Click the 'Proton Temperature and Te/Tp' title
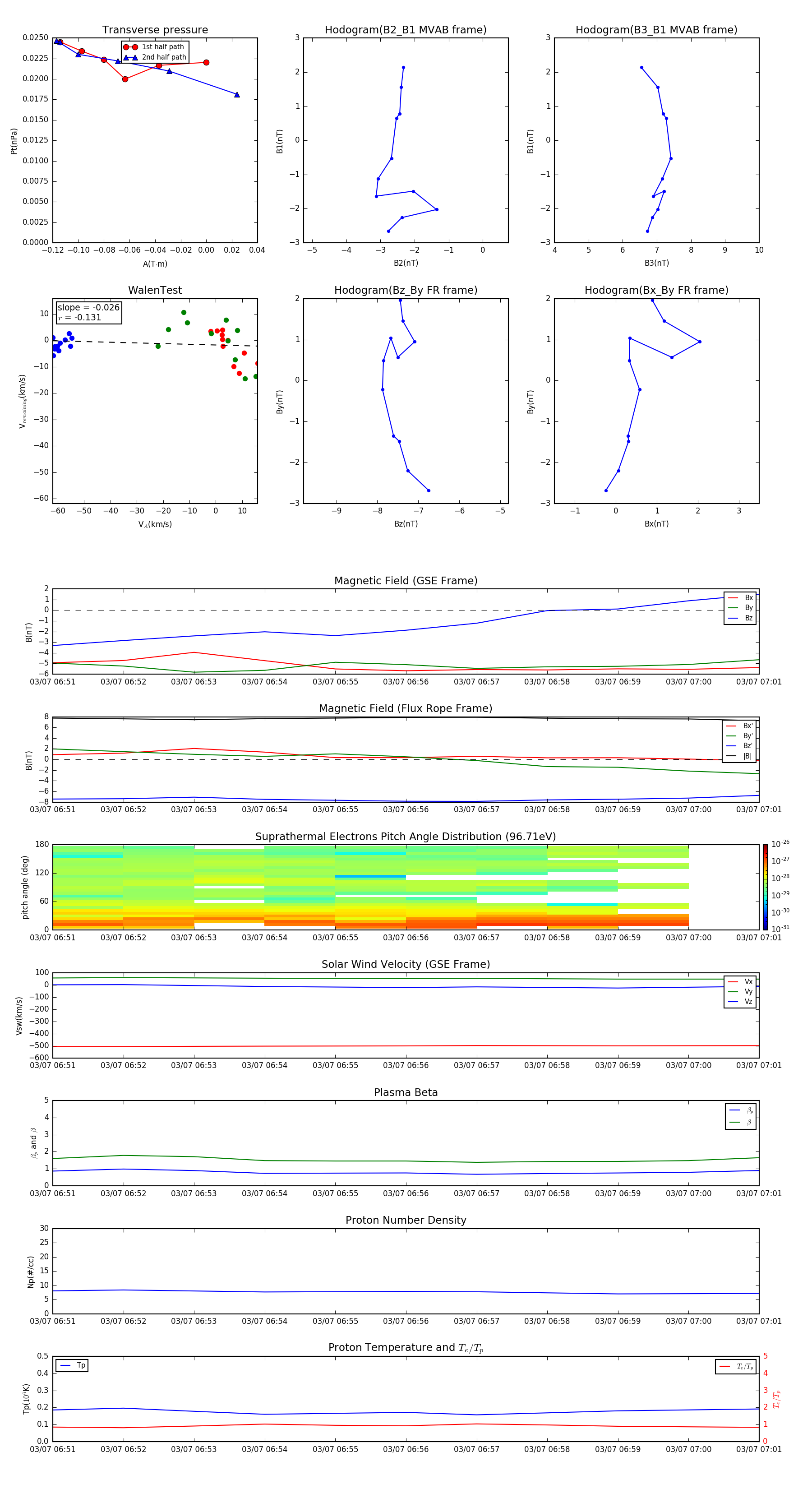Image resolution: width=812 pixels, height=1489 pixels. (x=406, y=1348)
